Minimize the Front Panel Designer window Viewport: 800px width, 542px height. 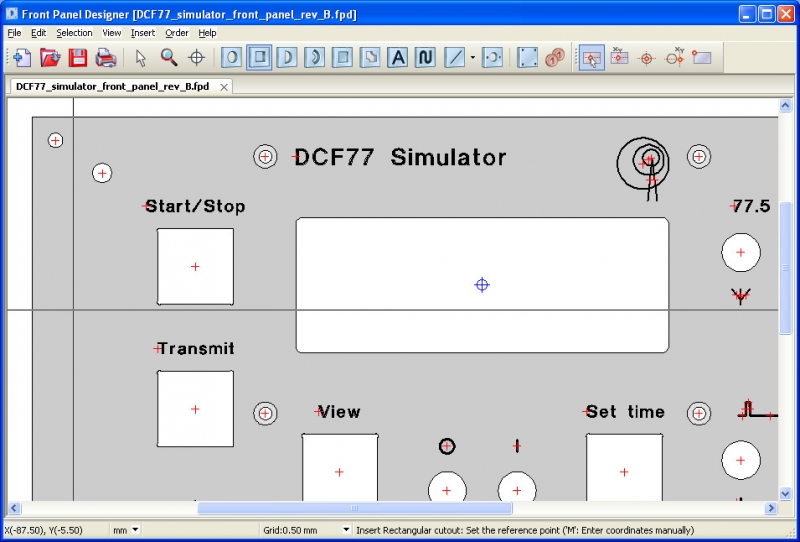pos(747,14)
